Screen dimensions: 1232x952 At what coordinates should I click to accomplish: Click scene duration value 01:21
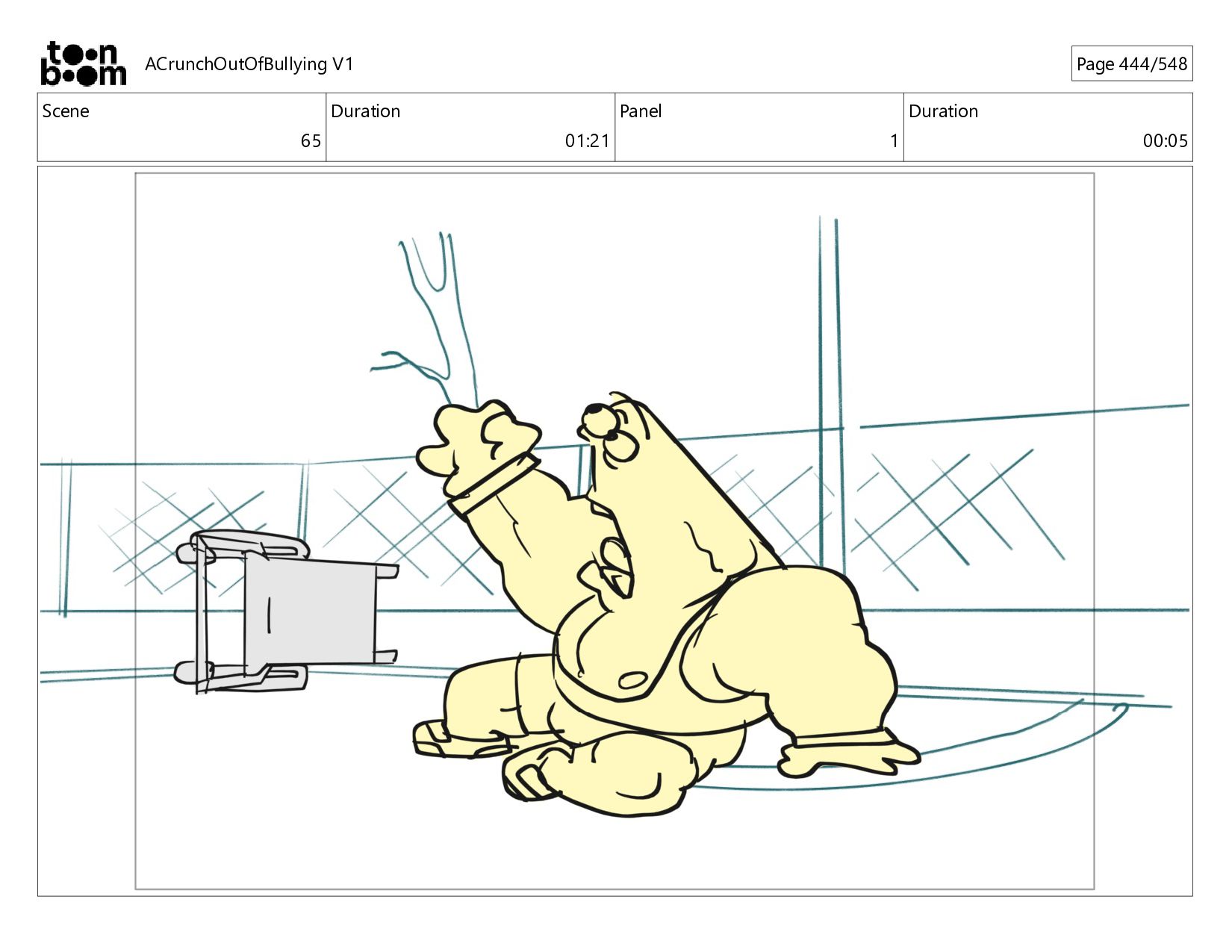coord(587,141)
